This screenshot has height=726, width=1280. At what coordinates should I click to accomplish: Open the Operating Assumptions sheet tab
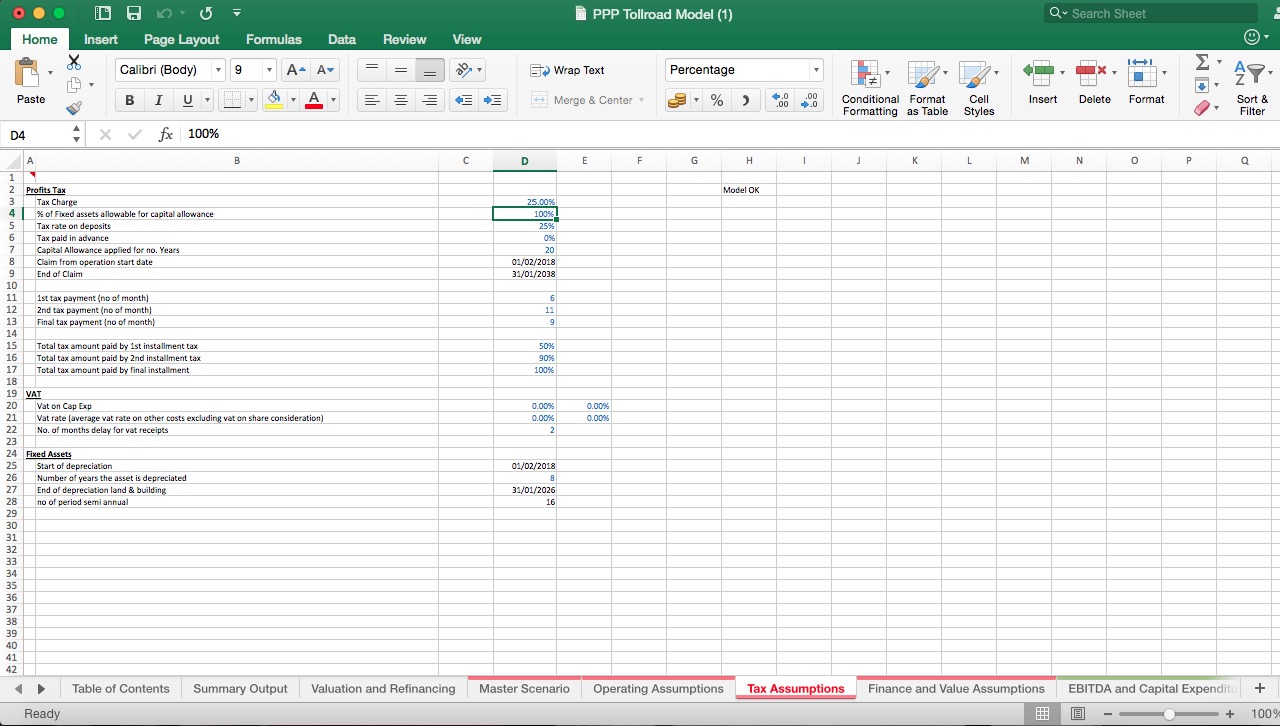pos(658,688)
